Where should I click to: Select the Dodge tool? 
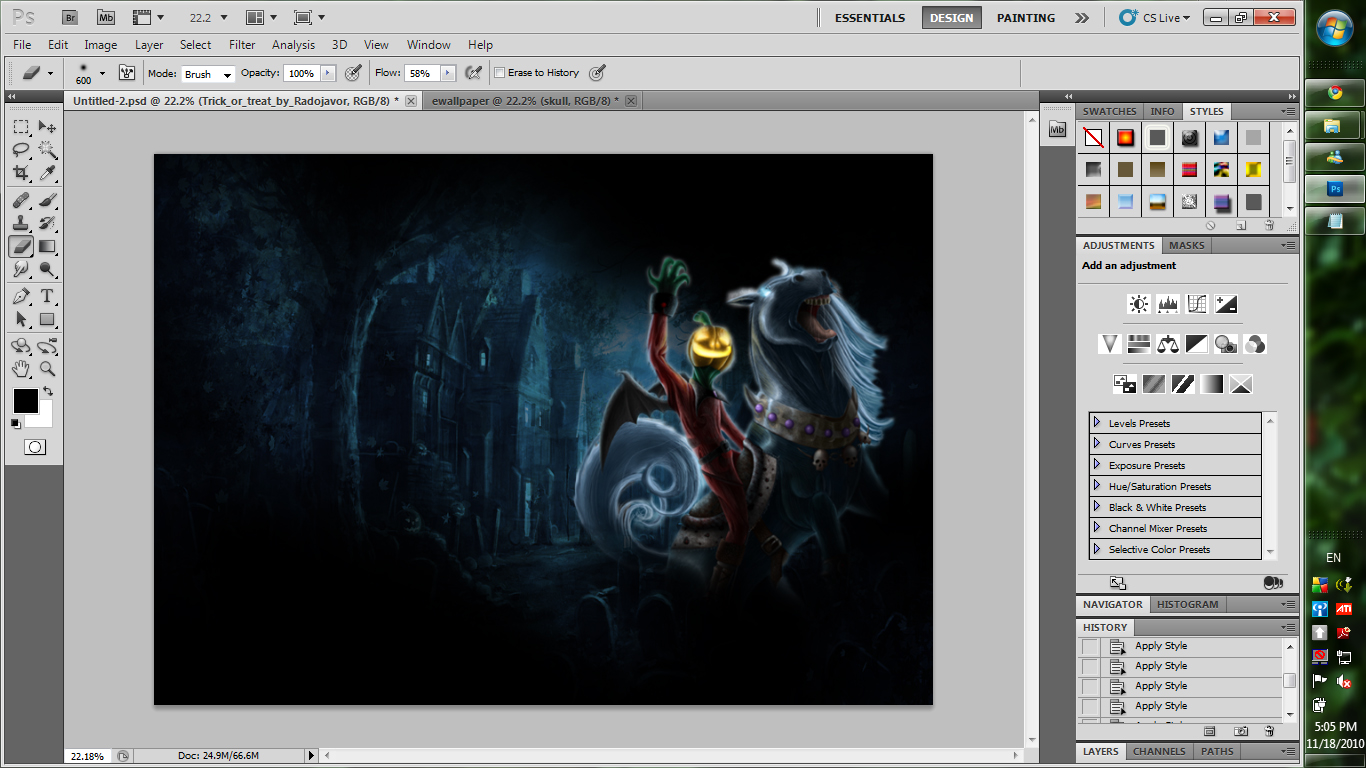(47, 269)
